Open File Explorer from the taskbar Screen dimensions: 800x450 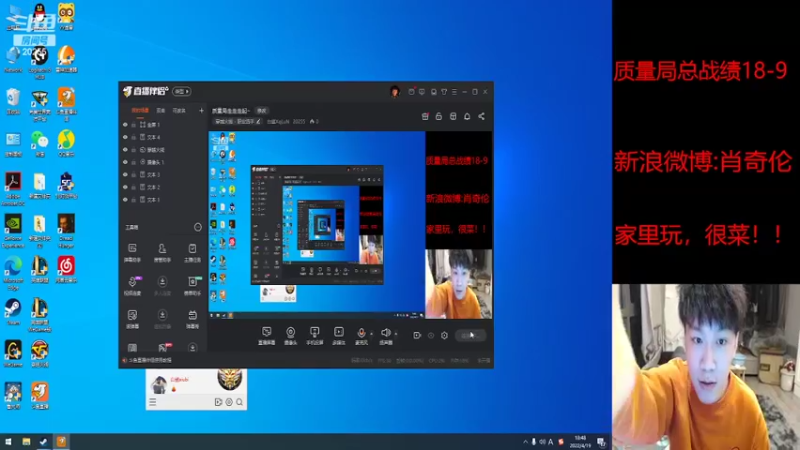[26, 442]
